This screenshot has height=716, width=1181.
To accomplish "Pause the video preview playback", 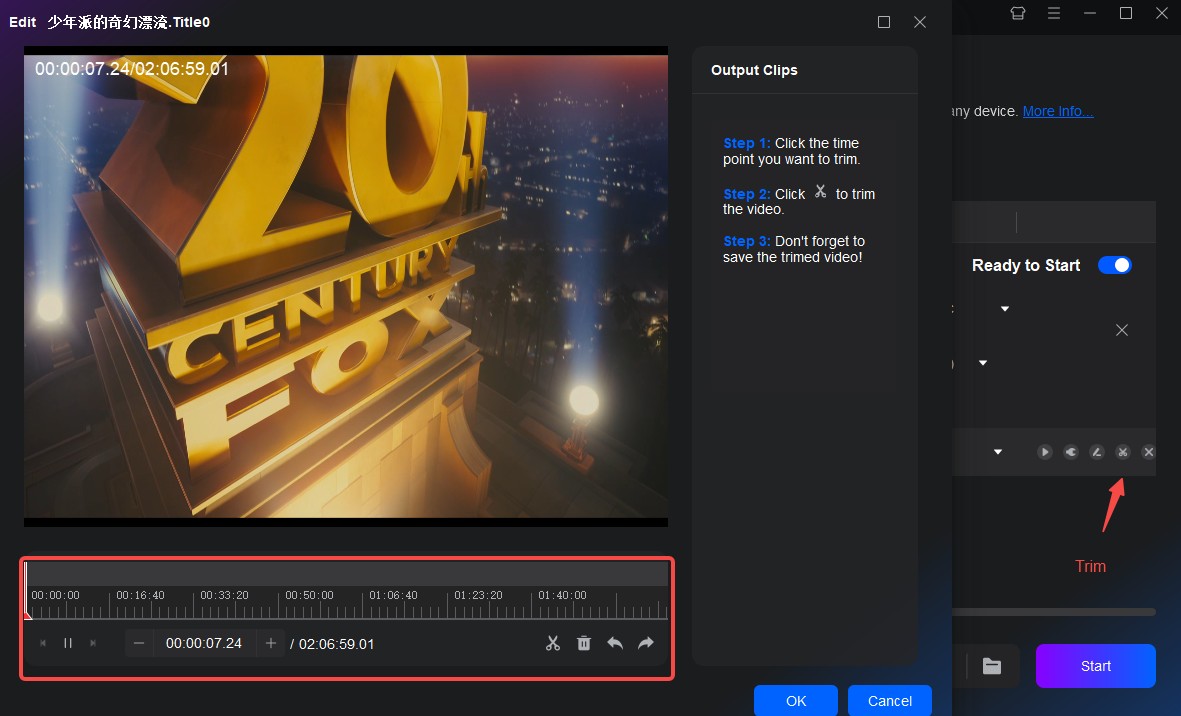I will [67, 643].
